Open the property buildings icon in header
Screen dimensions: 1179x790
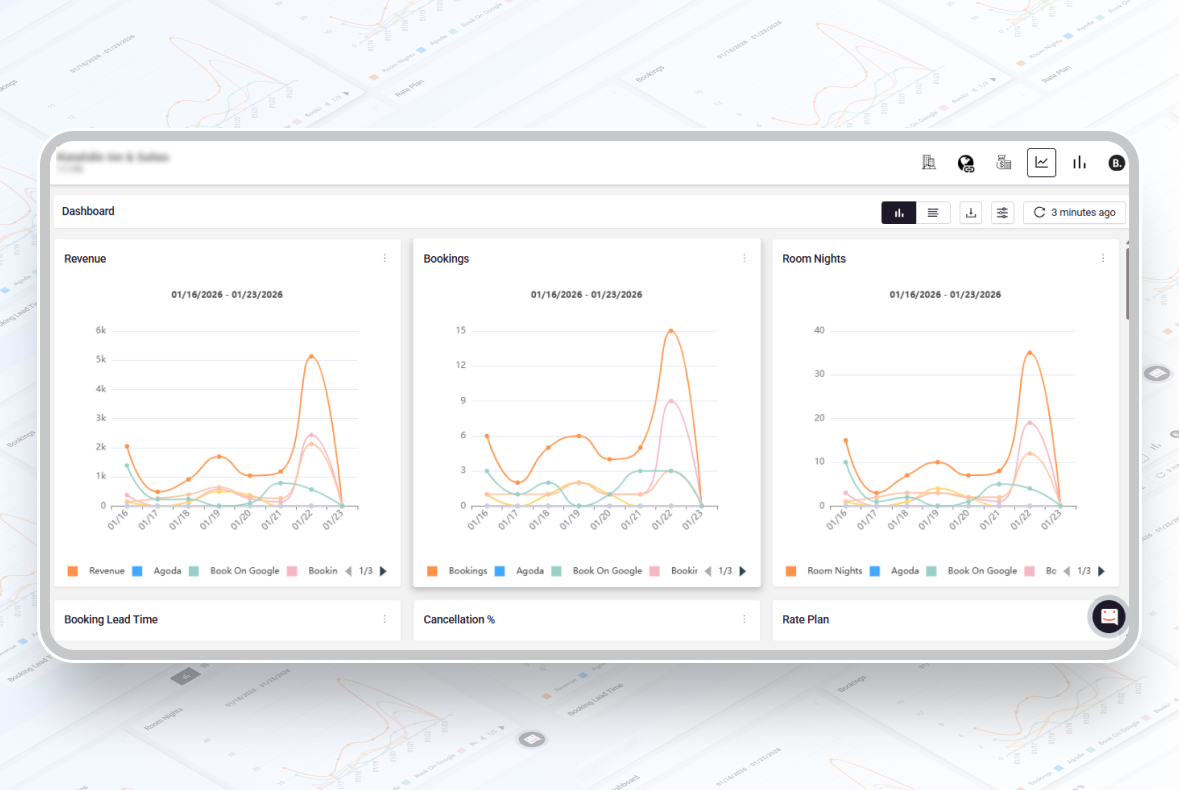pos(929,162)
